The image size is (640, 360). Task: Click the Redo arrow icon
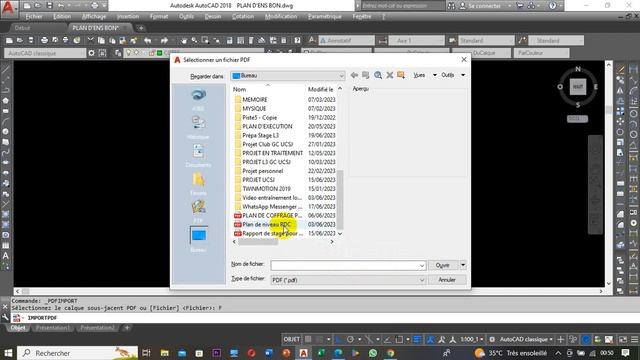(x=164, y=40)
